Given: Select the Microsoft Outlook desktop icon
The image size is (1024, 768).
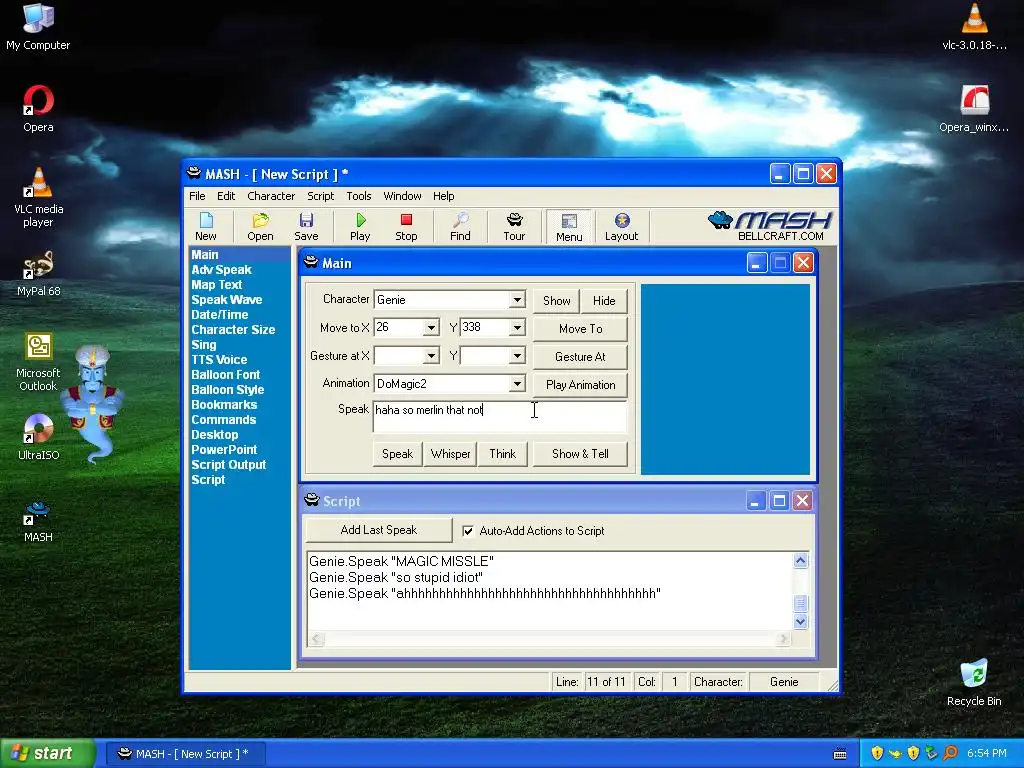Looking at the screenshot, I should click(x=38, y=362).
